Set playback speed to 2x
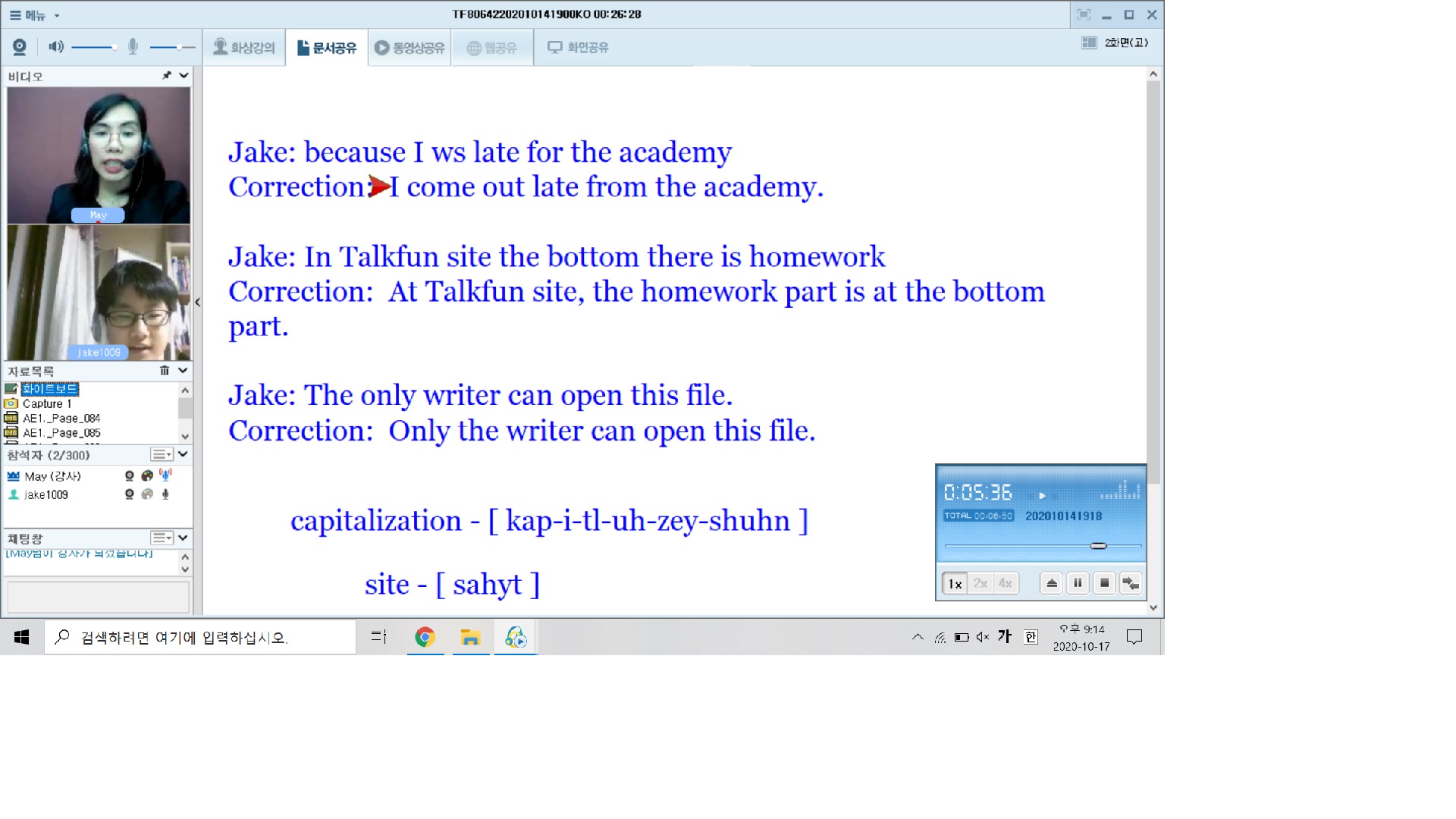The image size is (1456, 819). point(980,583)
